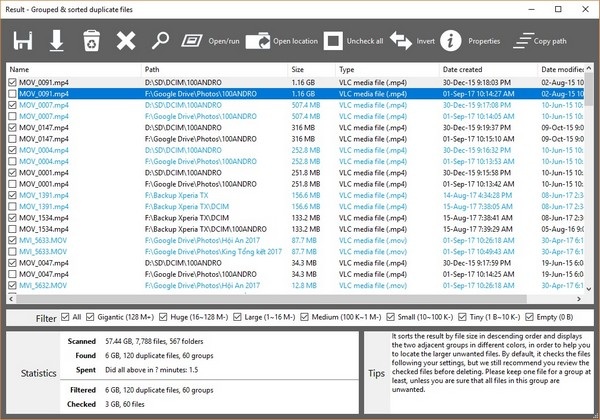Click the save (floppy disk) toolbar icon
Viewport: 600px width, 420px height.
(x=23, y=41)
